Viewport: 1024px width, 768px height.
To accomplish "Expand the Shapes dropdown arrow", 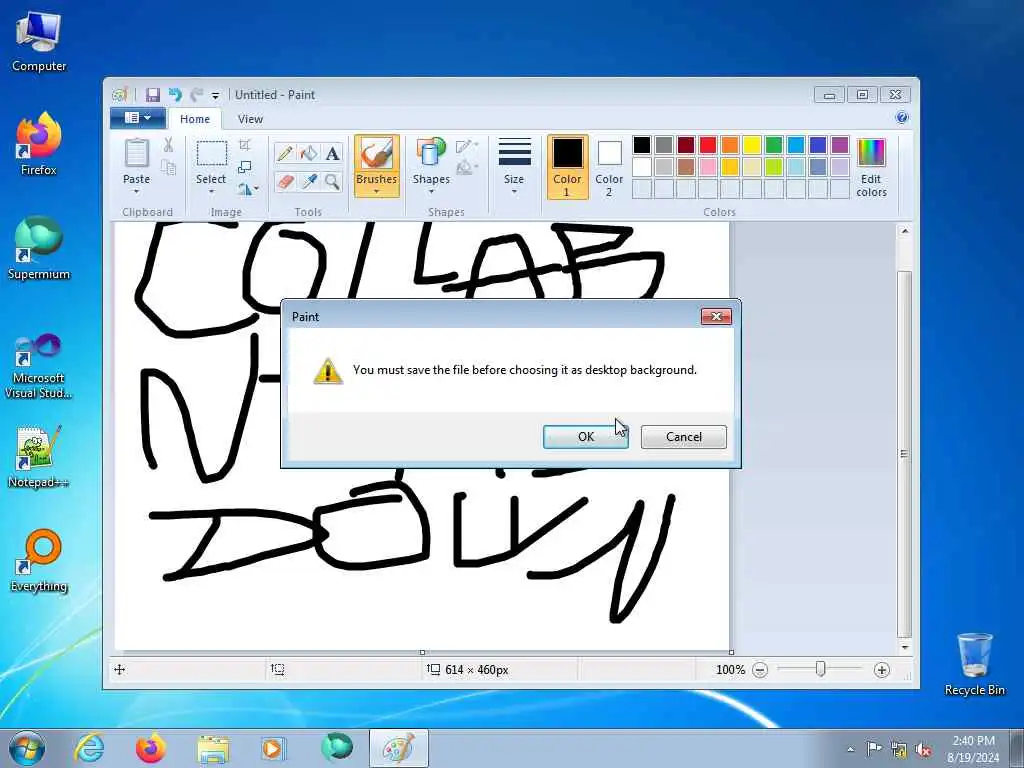I will click(431, 192).
